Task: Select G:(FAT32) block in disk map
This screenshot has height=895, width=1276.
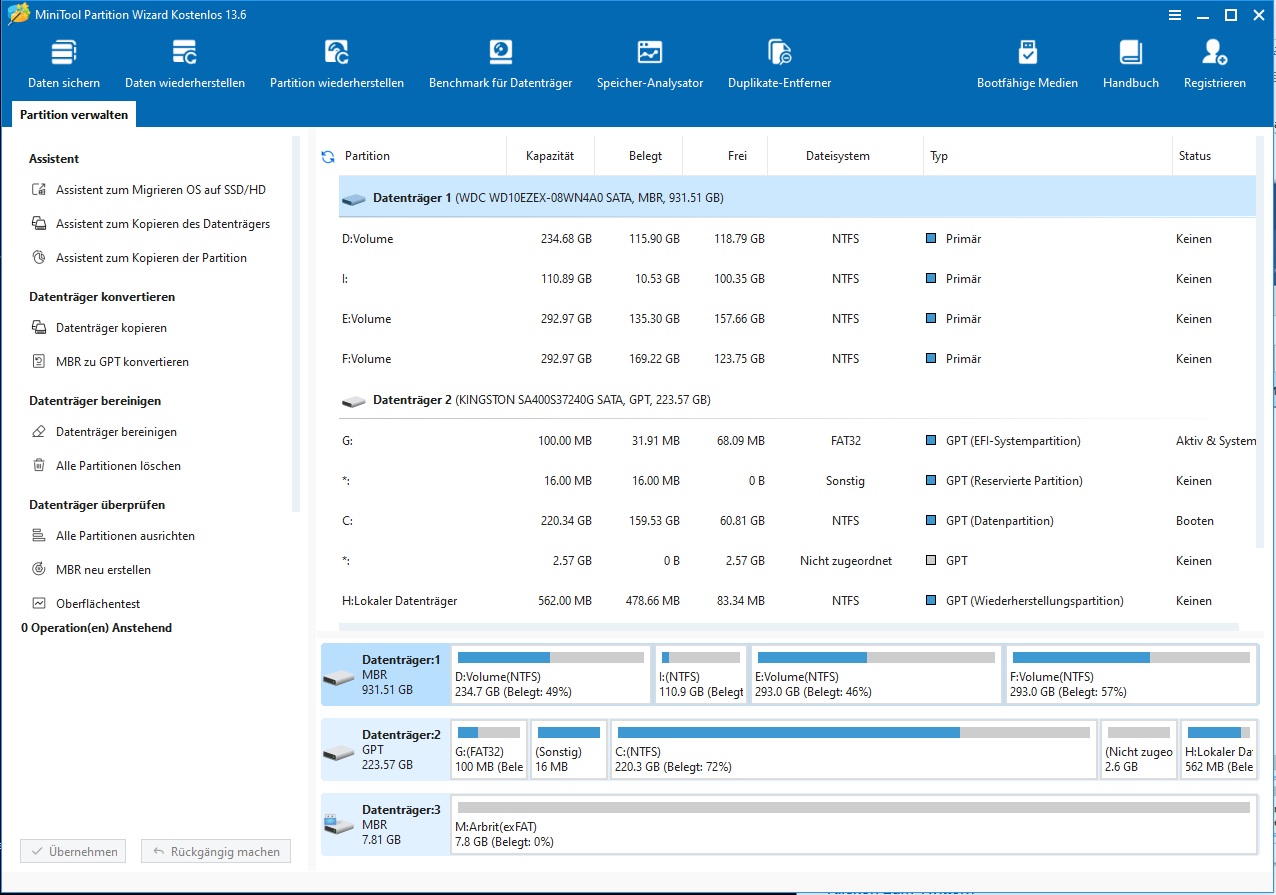Action: point(489,749)
